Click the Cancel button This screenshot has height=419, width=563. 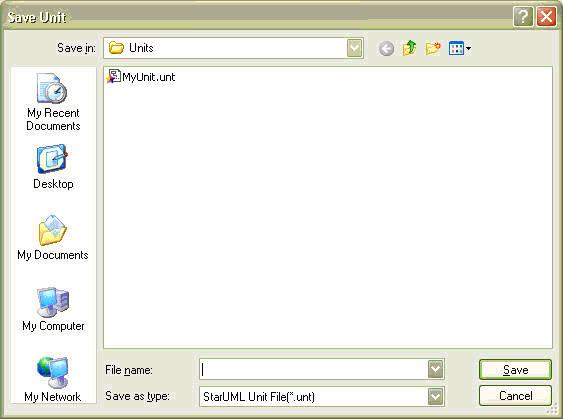pos(515,396)
